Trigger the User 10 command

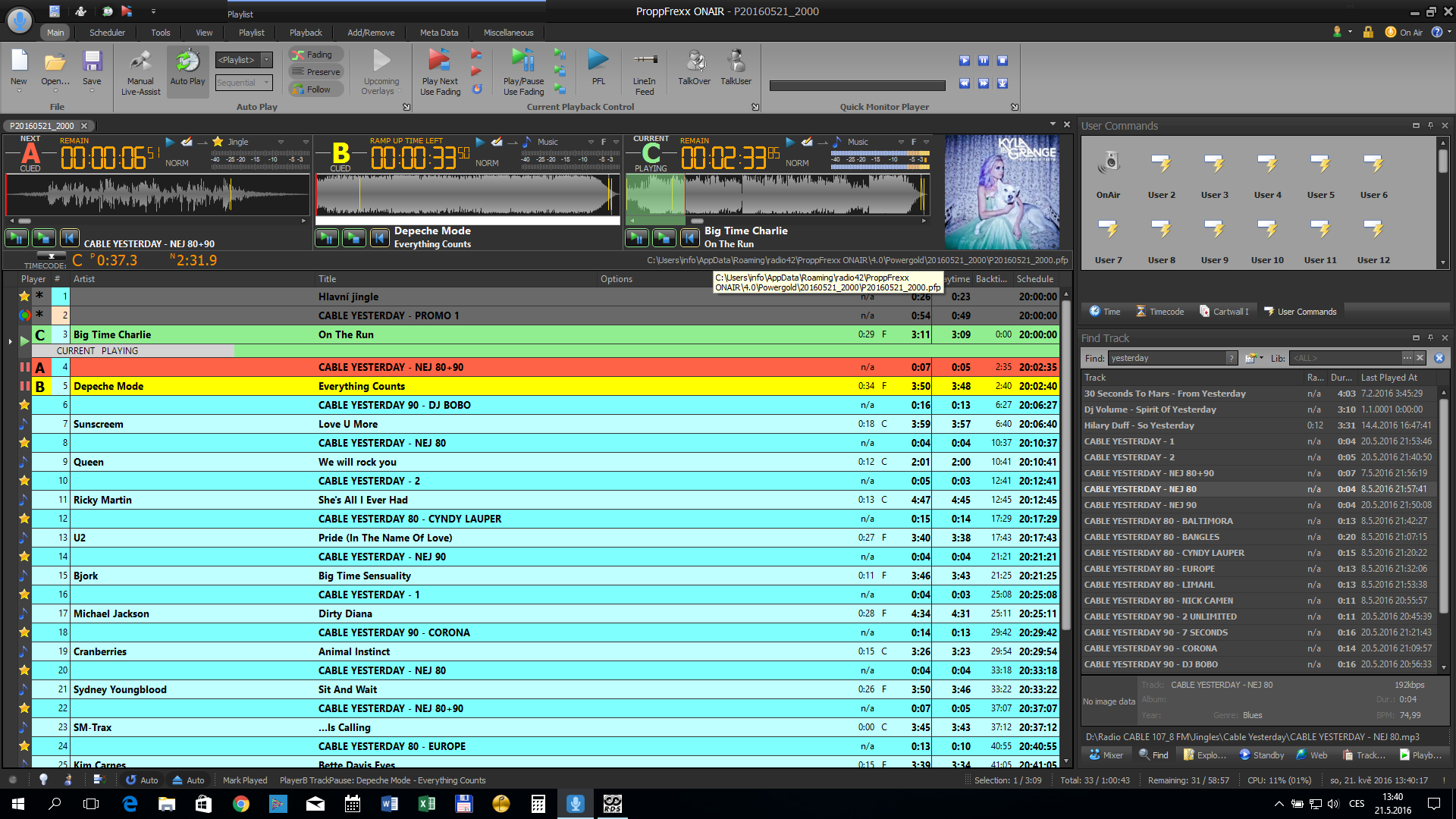(1267, 240)
